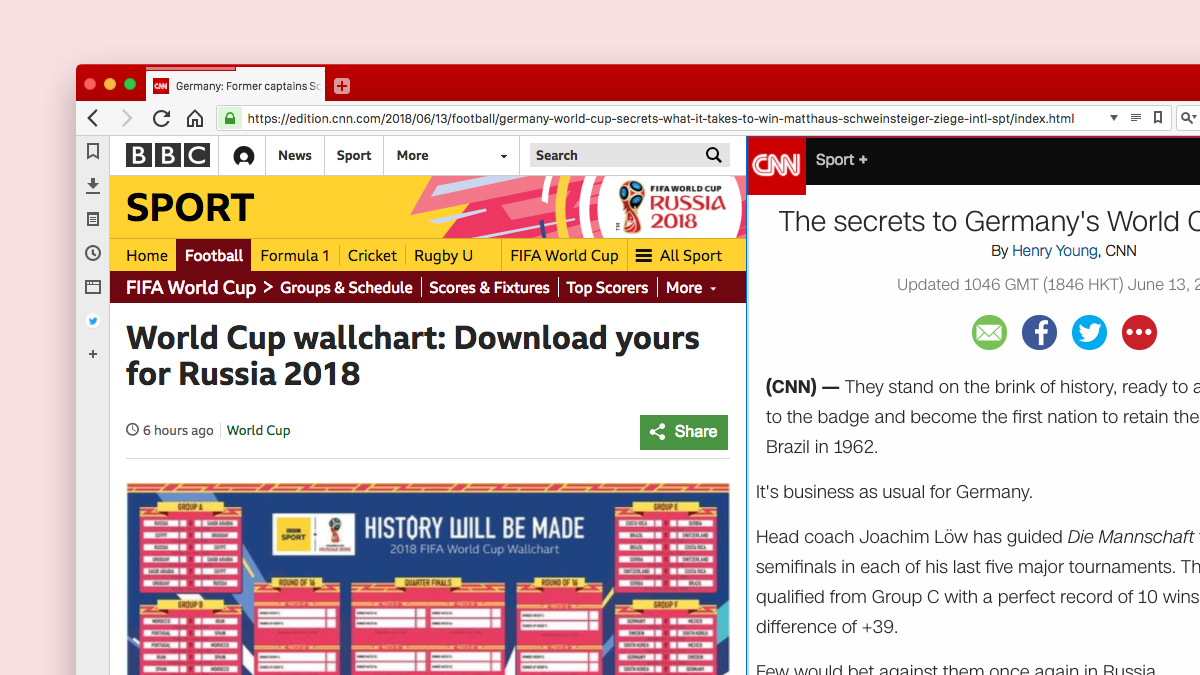The width and height of the screenshot is (1200, 675).
Task: Open FIFA World Cup in sport nav
Action: tap(564, 256)
